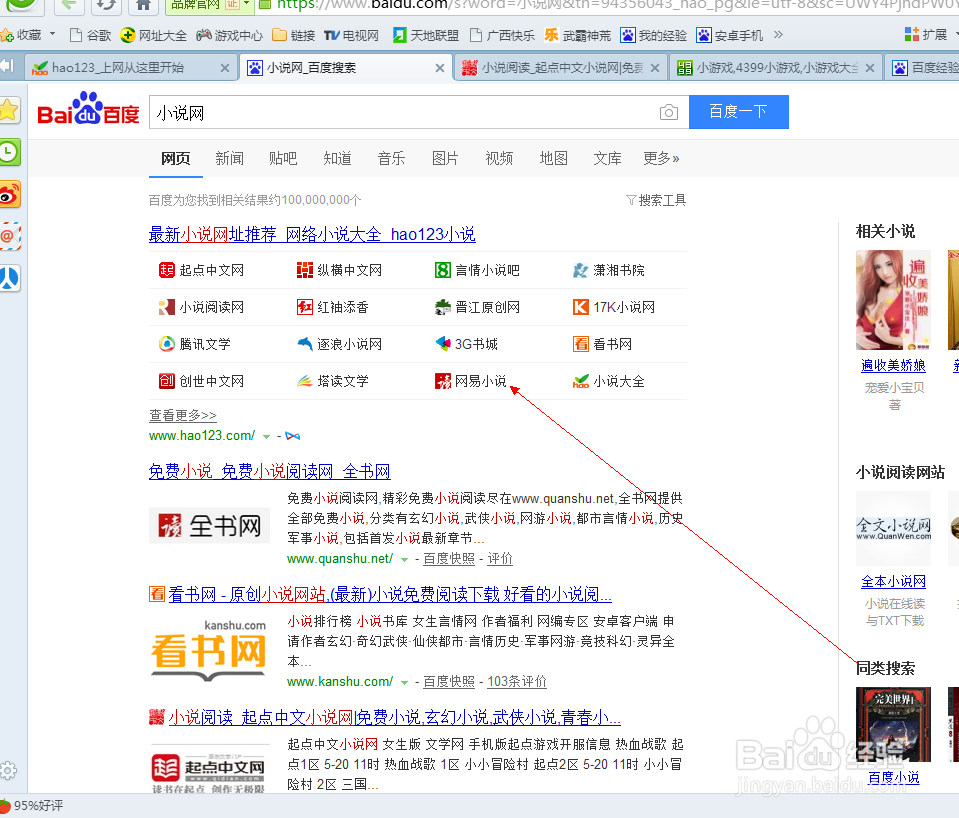Open the Renren sidebar icon
Viewport: 959px width, 818px height.
[x=9, y=278]
